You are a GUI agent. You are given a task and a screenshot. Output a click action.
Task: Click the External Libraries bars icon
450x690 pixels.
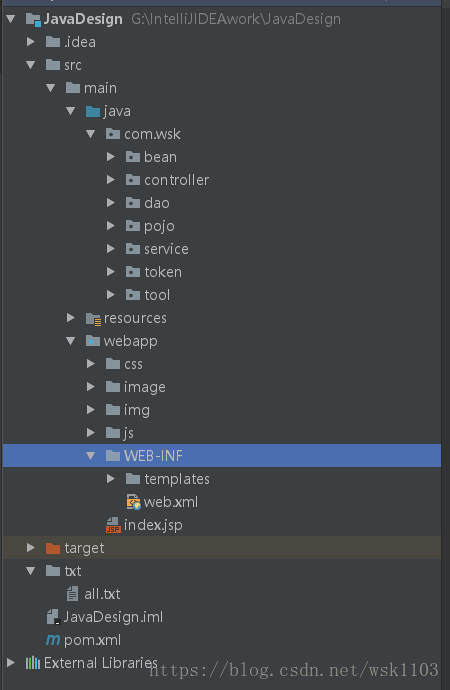(x=33, y=663)
